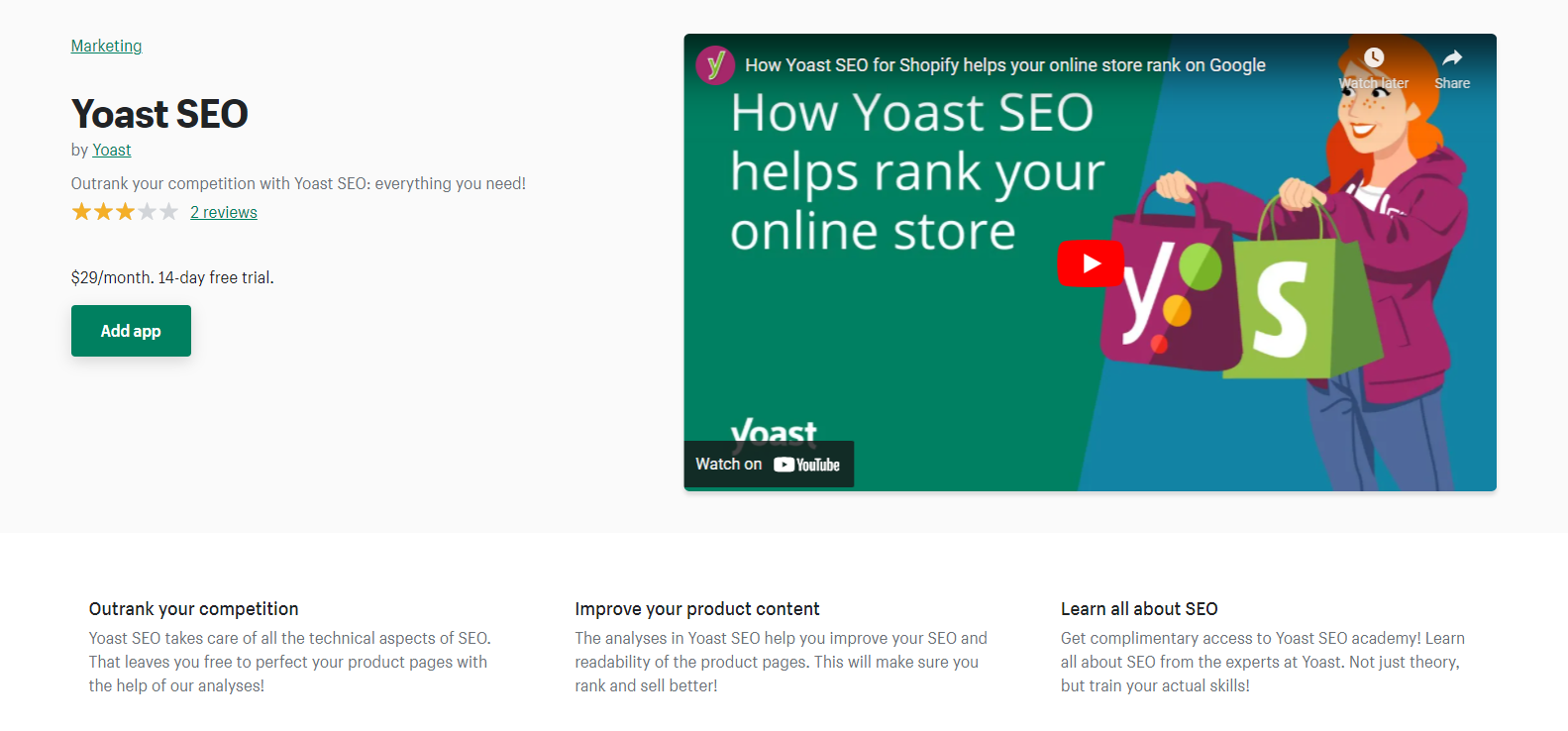Open the Yoast developer link
This screenshot has height=731, width=1568.
click(x=112, y=150)
